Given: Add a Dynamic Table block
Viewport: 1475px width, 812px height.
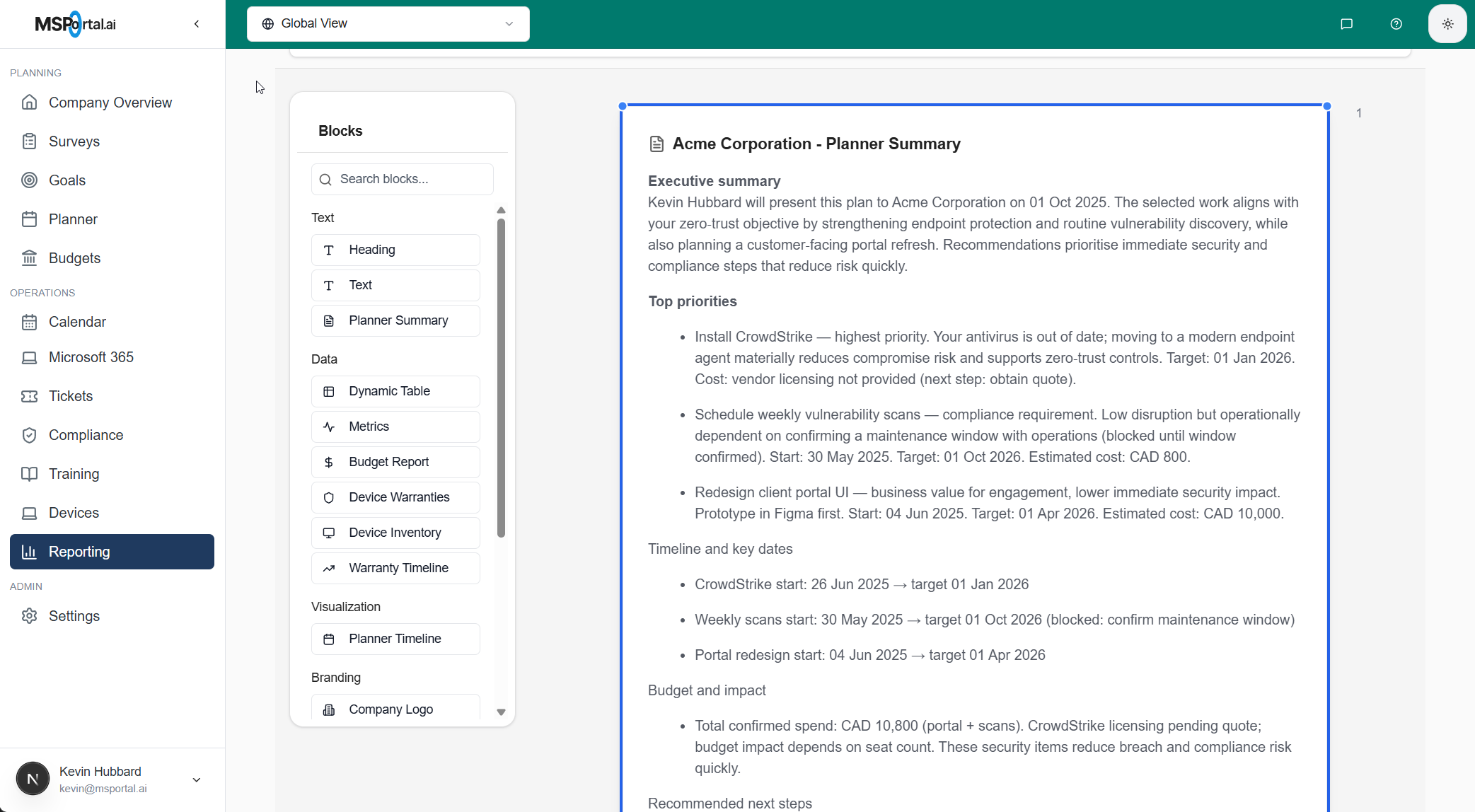Looking at the screenshot, I should coord(395,391).
